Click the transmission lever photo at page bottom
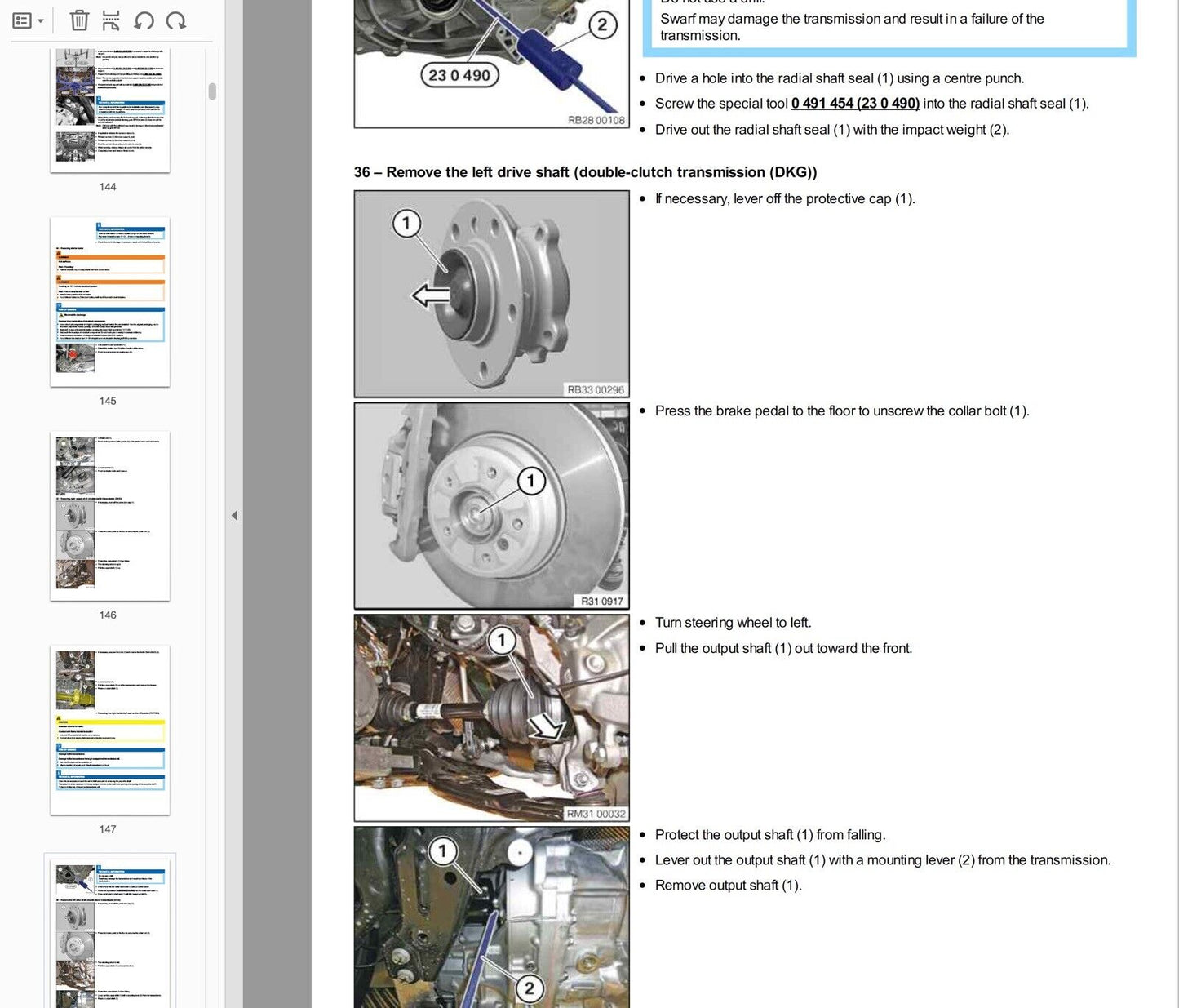This screenshot has height=1008, width=1179. [x=492, y=917]
